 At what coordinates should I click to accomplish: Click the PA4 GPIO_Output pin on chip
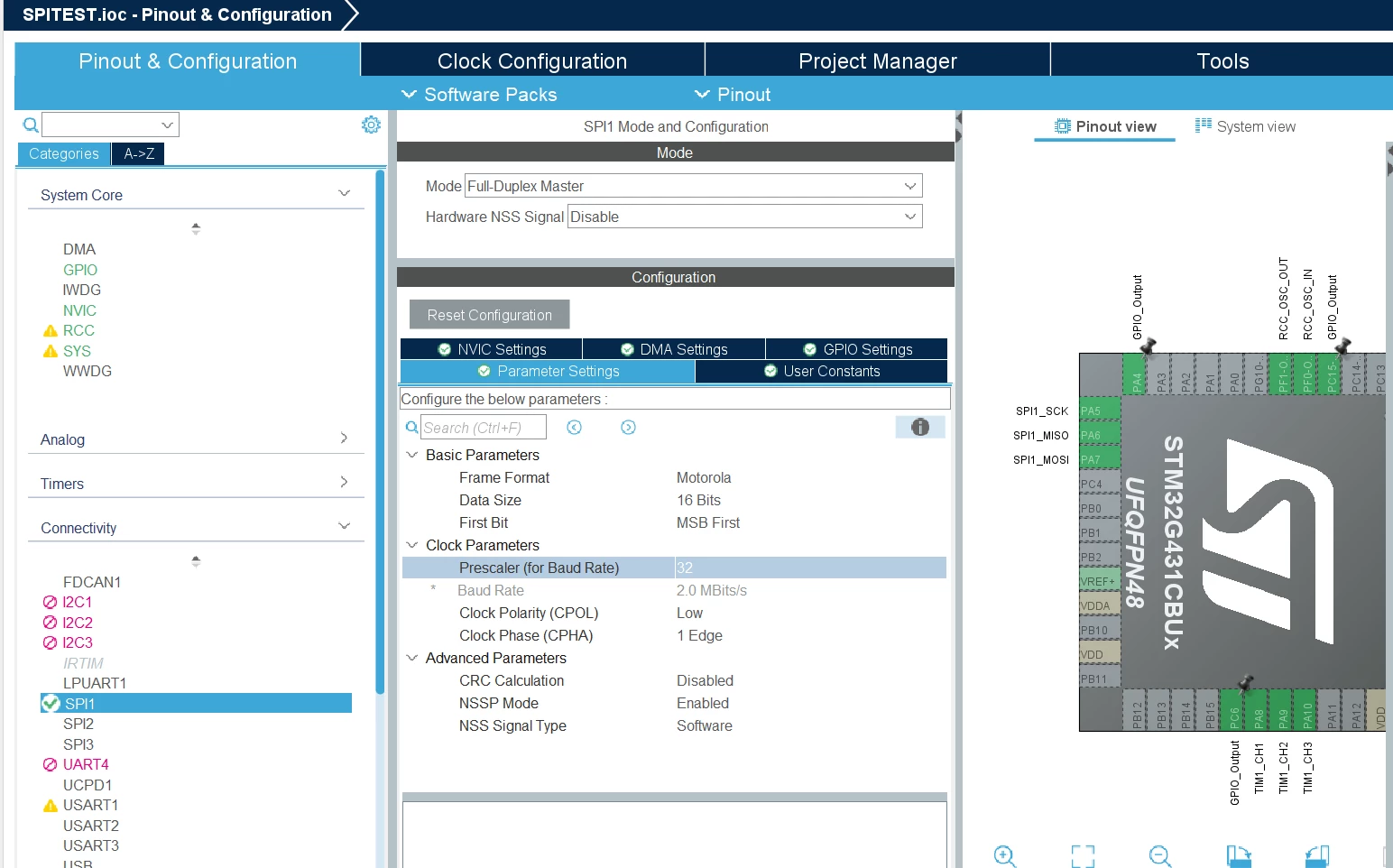(x=1136, y=374)
